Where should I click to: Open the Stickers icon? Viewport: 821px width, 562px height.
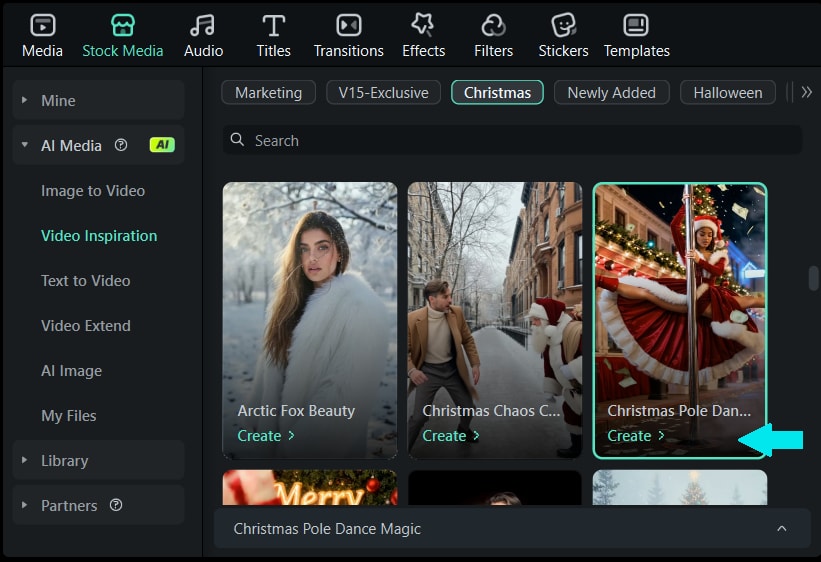coord(563,25)
